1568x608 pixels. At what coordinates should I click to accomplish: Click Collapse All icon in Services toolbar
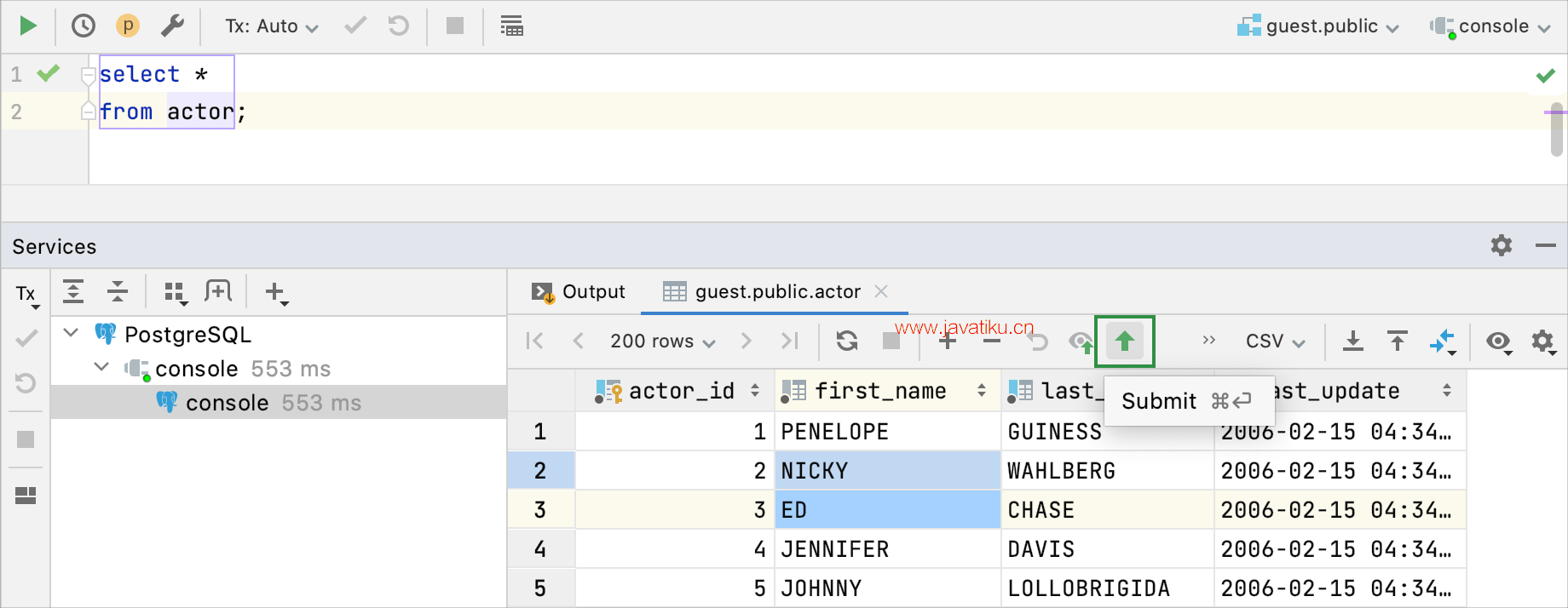(118, 292)
